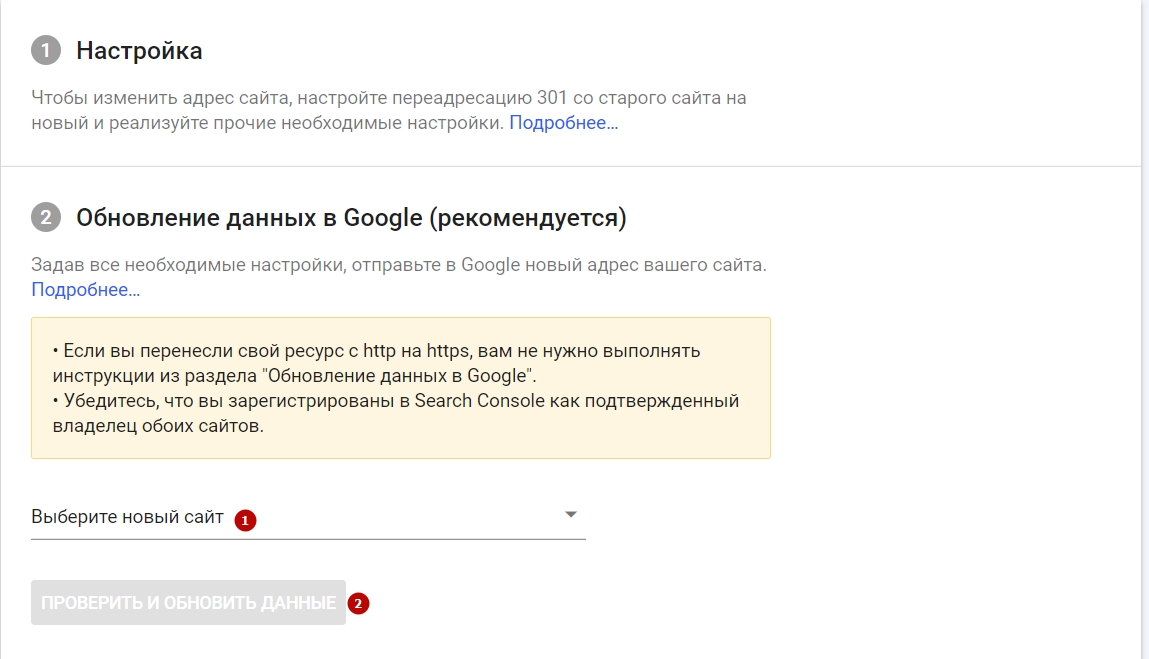This screenshot has width=1149, height=659.
Task: Click the gray step 1 circle icon
Action: (x=46, y=50)
